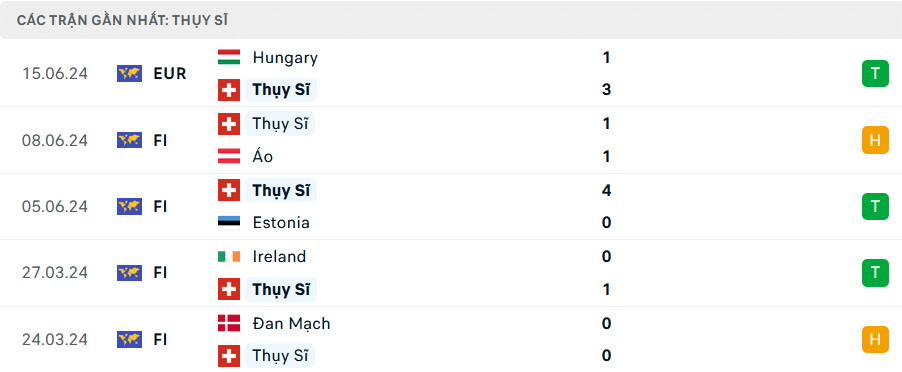Click the Austria flag next to Áo
Screen dimensions: 902x372
(x=229, y=156)
